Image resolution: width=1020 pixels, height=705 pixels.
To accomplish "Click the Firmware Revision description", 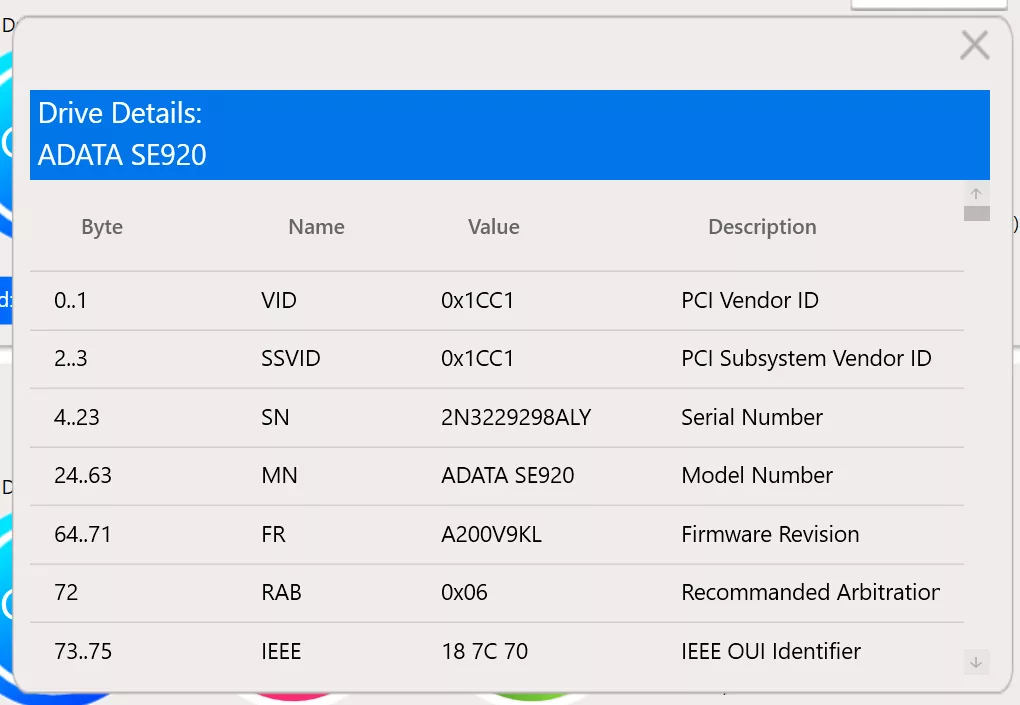I will pos(770,535).
